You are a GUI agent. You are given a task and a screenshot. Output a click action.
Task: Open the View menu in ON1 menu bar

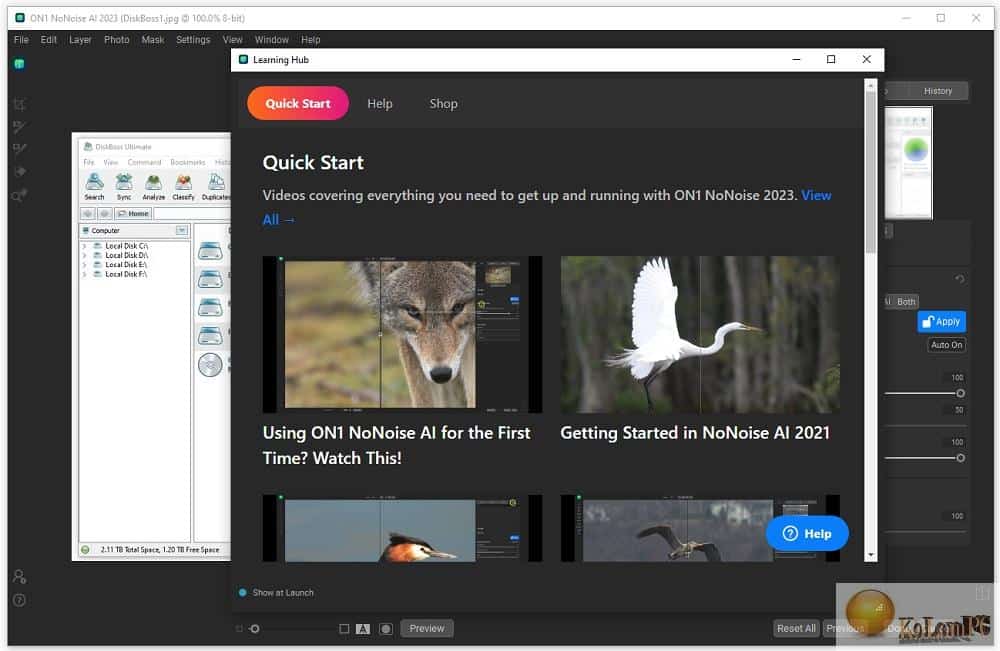(232, 40)
